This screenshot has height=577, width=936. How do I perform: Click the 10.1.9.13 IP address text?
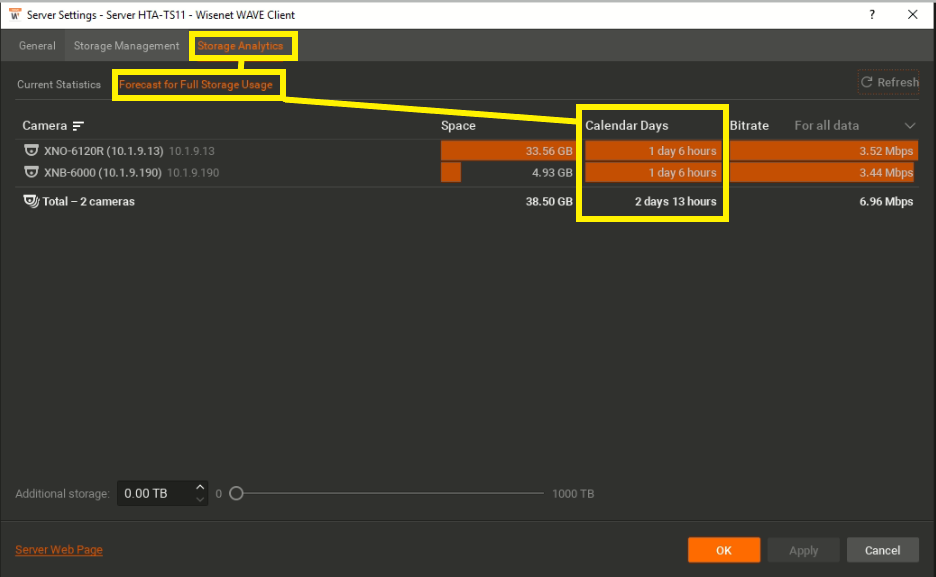(192, 151)
